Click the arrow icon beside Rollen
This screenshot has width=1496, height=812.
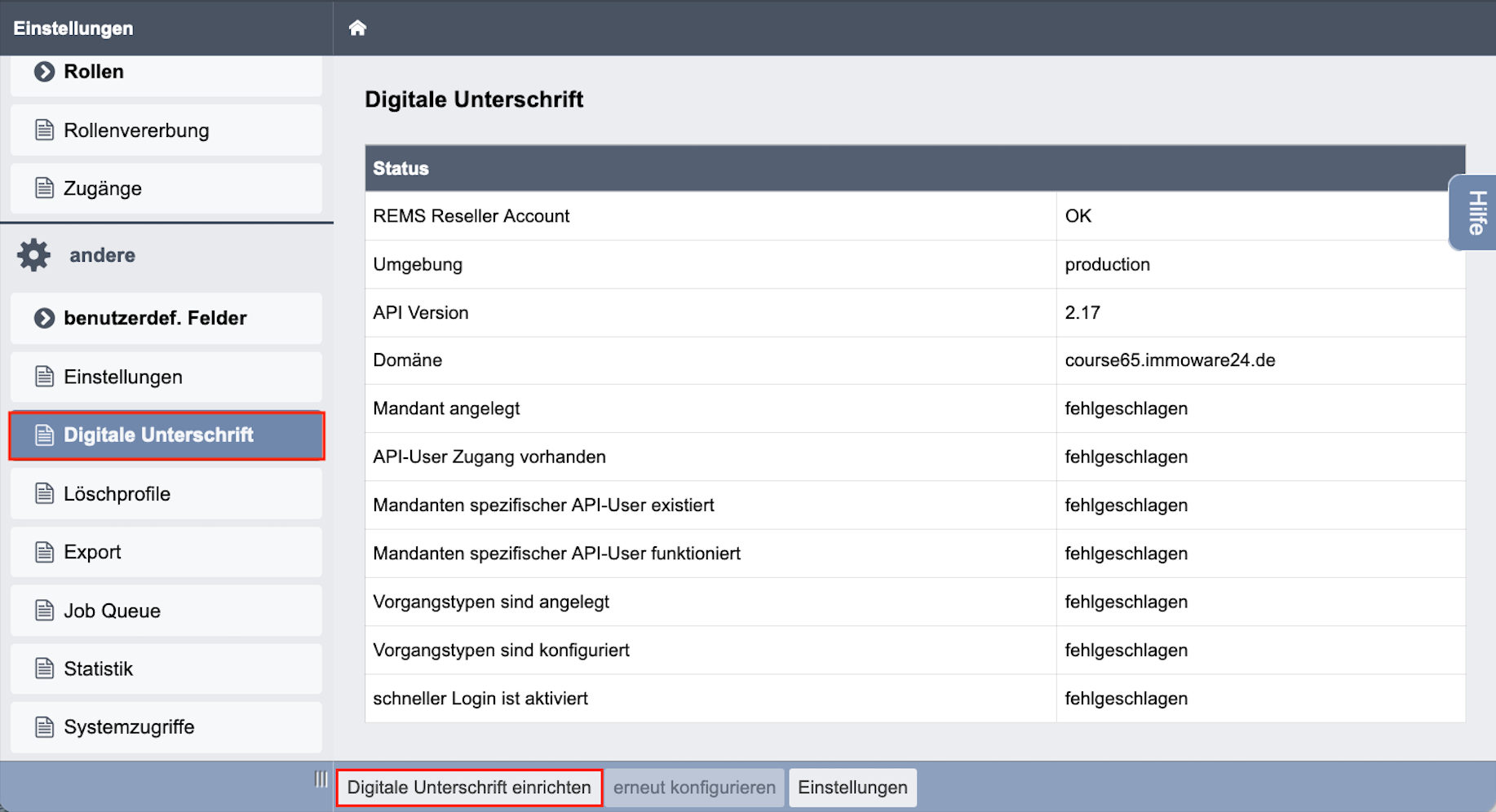click(x=44, y=72)
